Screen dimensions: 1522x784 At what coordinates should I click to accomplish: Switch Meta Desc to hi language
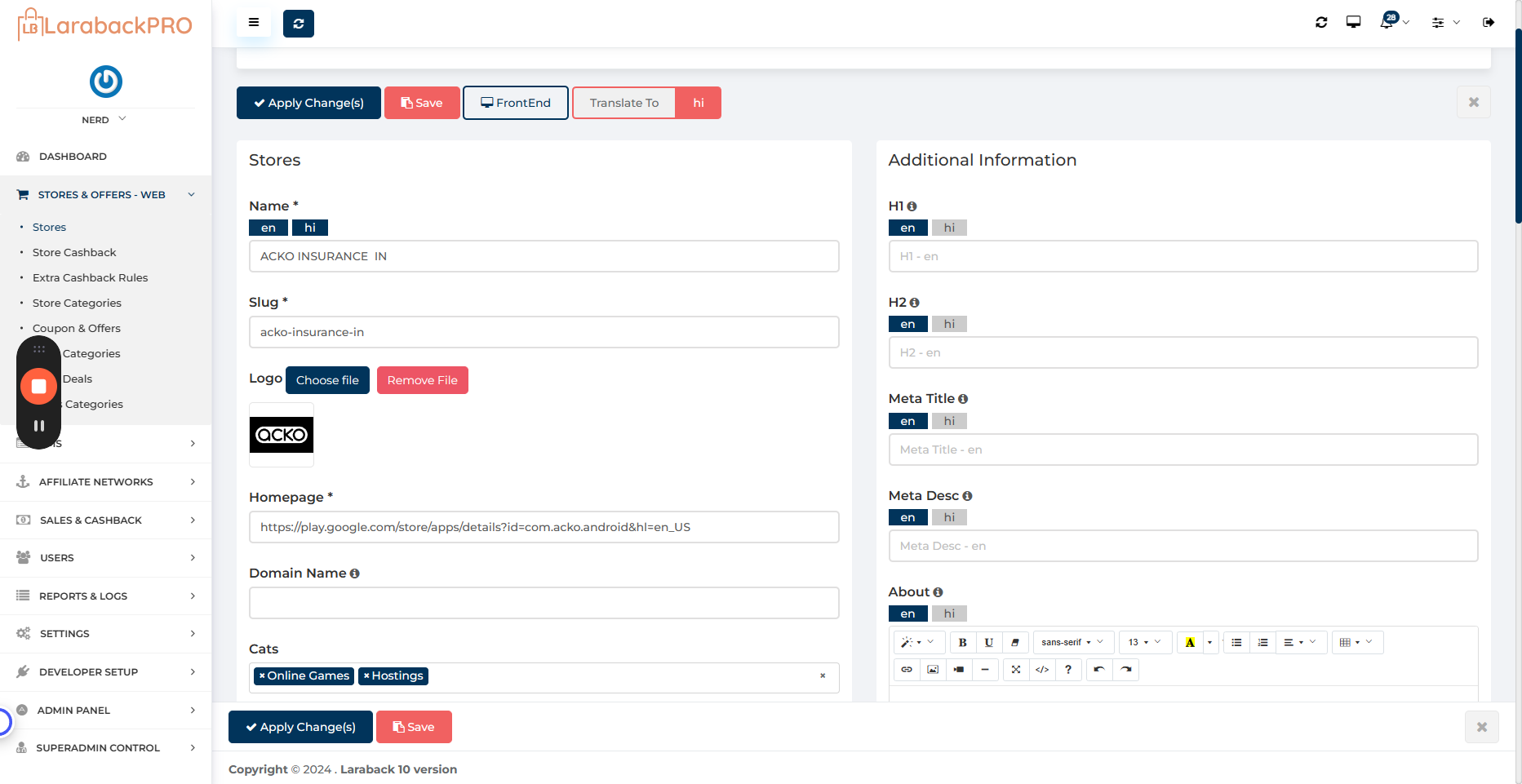click(949, 517)
